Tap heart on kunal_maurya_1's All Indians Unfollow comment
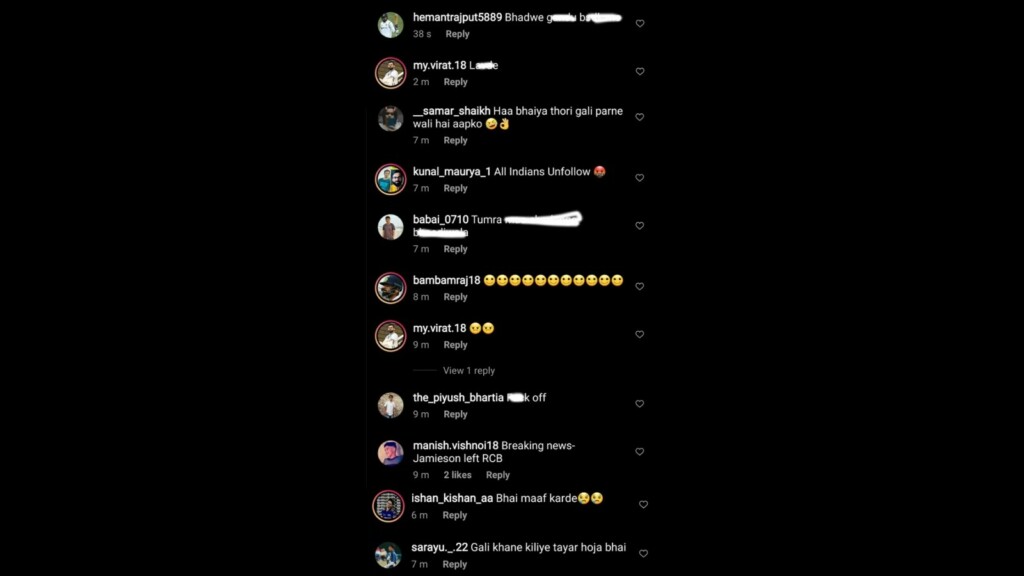The width and height of the screenshot is (1024, 576). (x=639, y=178)
